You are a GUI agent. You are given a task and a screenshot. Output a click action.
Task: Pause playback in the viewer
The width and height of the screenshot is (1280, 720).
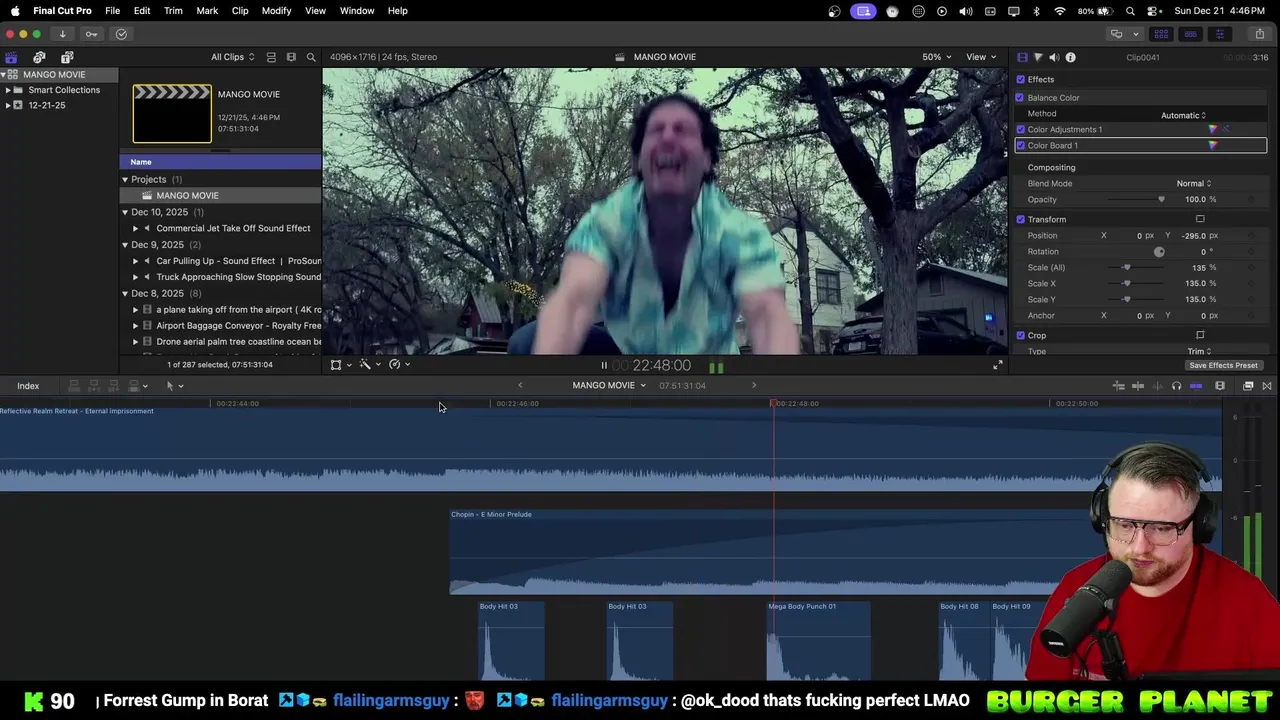click(x=604, y=366)
